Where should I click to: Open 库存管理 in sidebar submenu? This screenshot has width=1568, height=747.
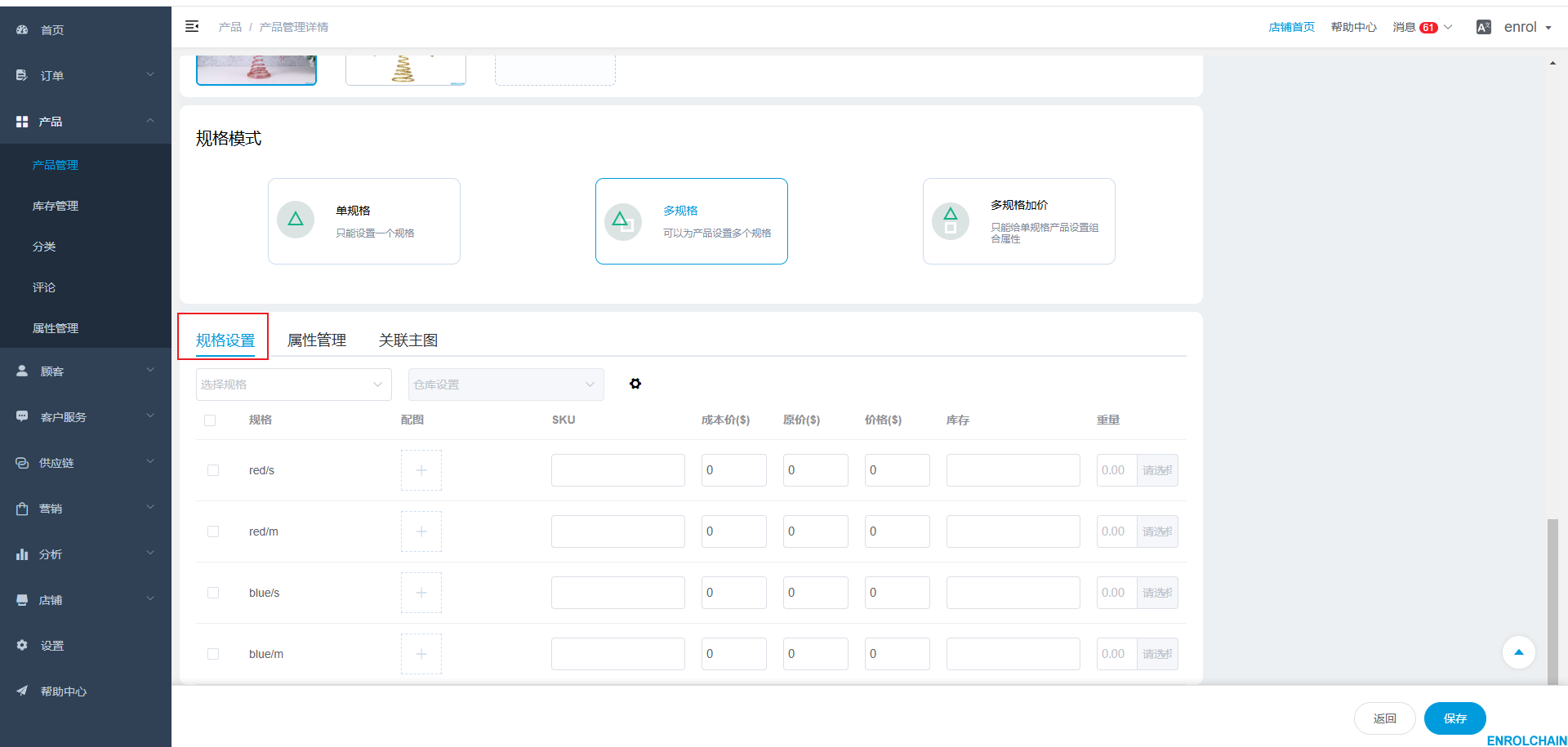tap(56, 206)
